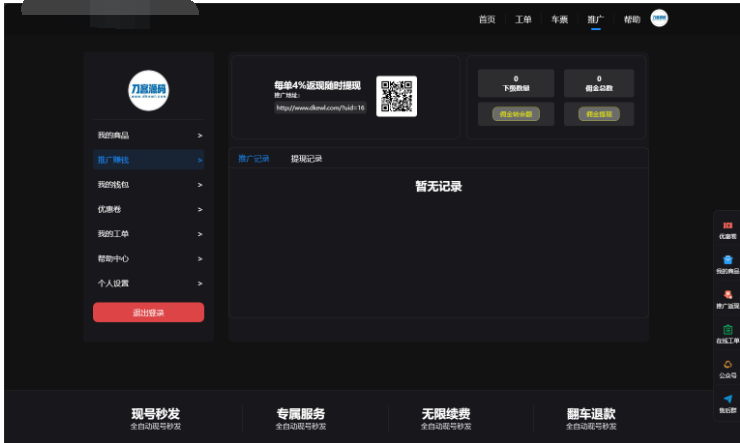740x443 pixels.
Task: Click the 暂无记录 empty message
Action: (x=438, y=186)
